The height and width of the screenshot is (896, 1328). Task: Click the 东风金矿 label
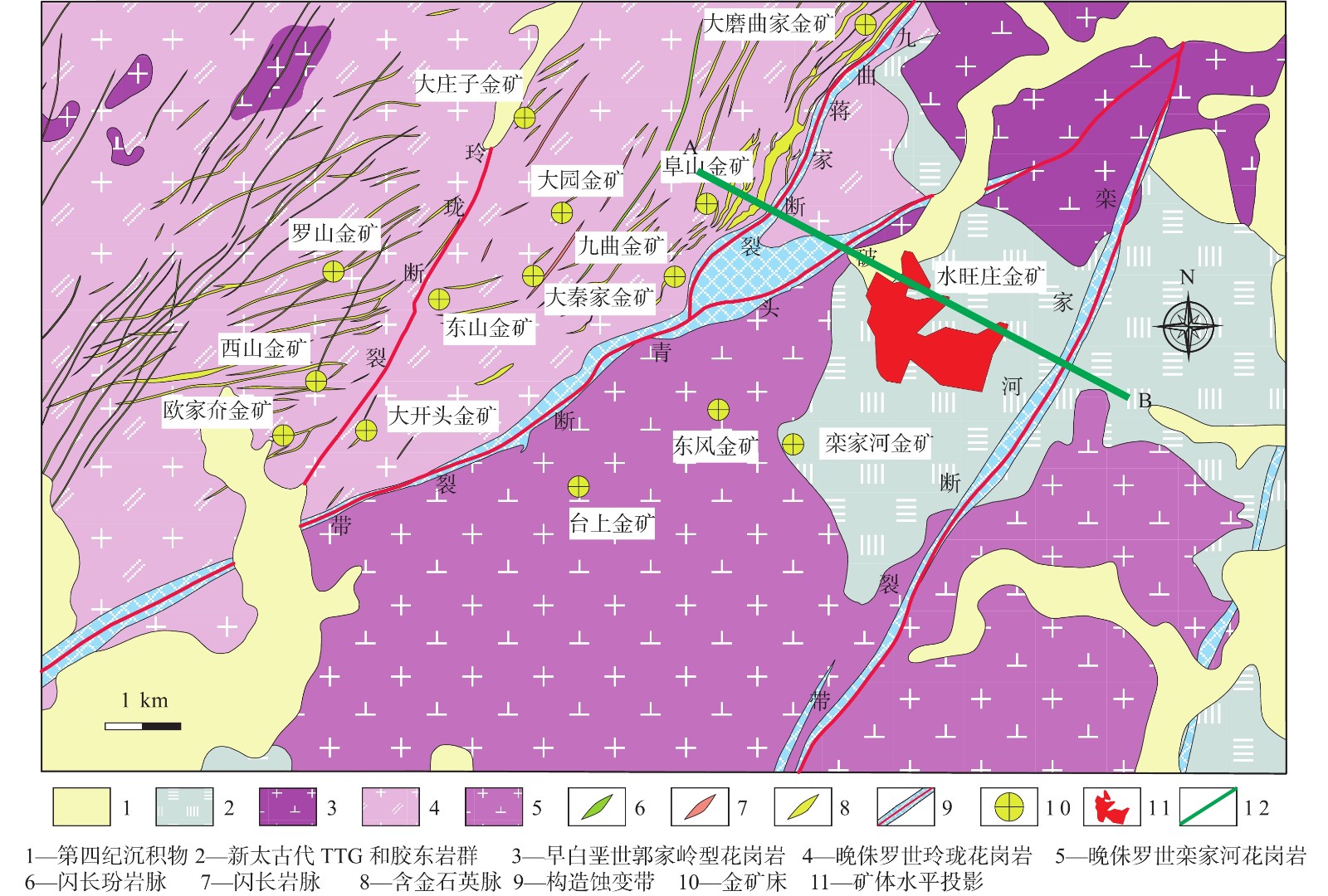(x=715, y=446)
